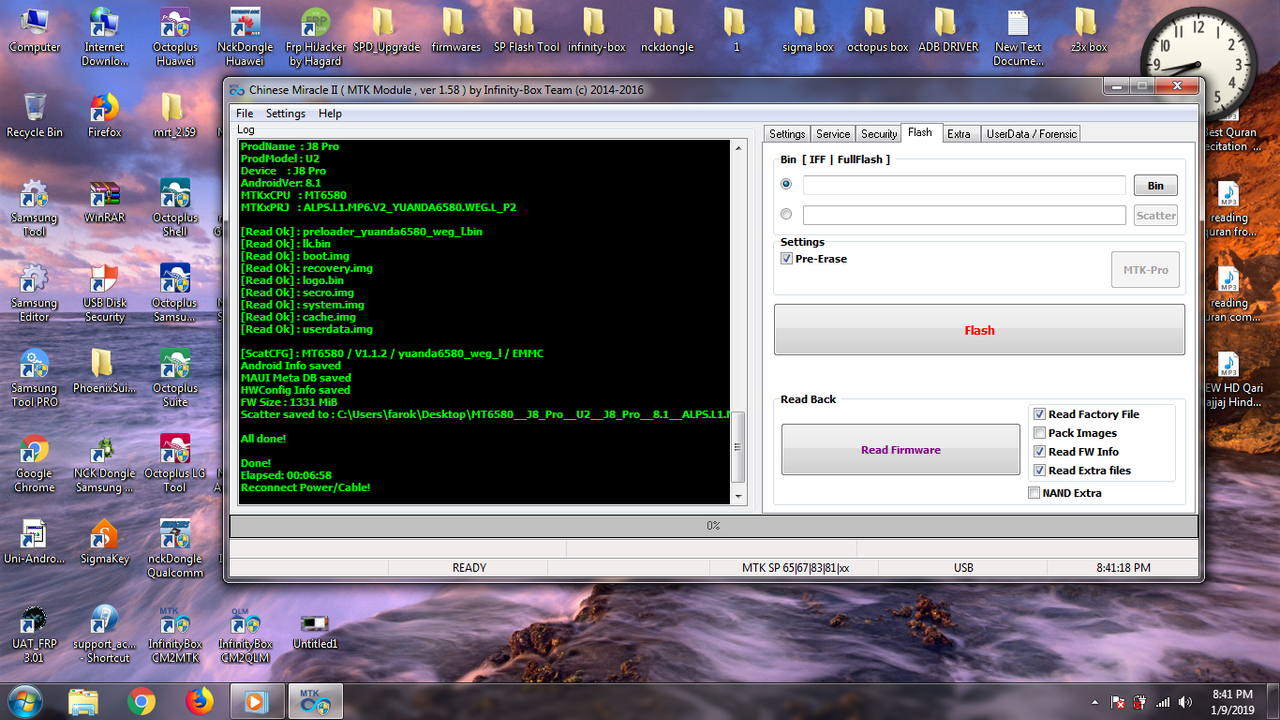Open the SP Flash Tool folder
Image resolution: width=1280 pixels, height=720 pixels.
click(526, 31)
